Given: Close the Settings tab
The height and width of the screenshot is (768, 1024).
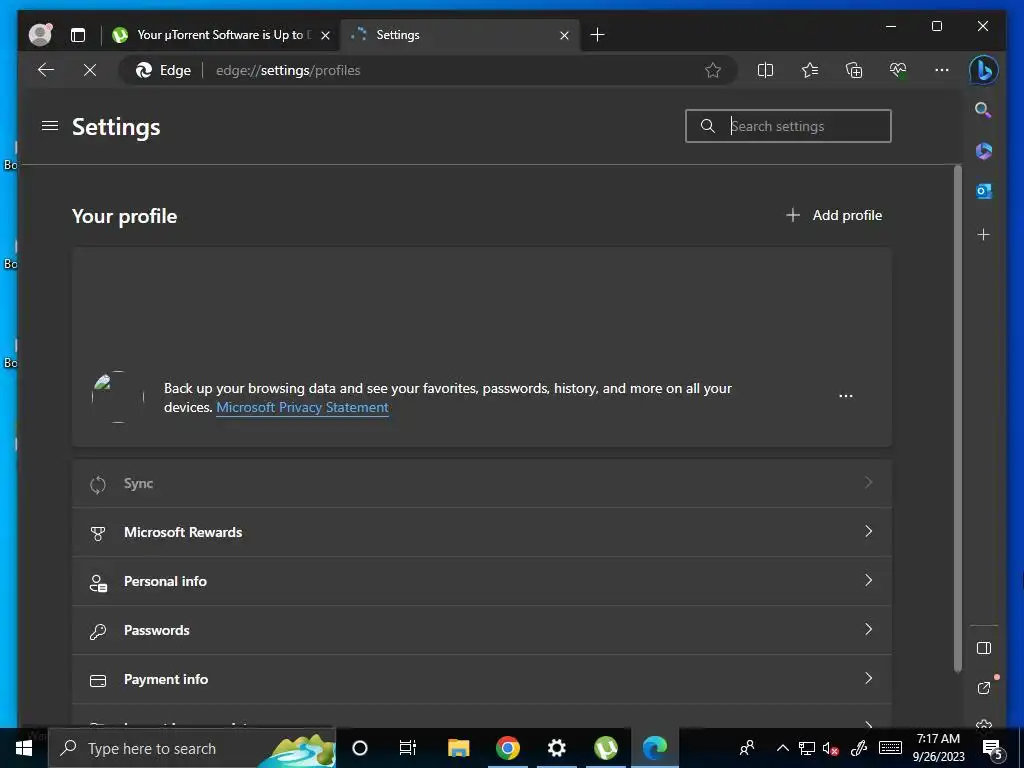Looking at the screenshot, I should (x=564, y=35).
